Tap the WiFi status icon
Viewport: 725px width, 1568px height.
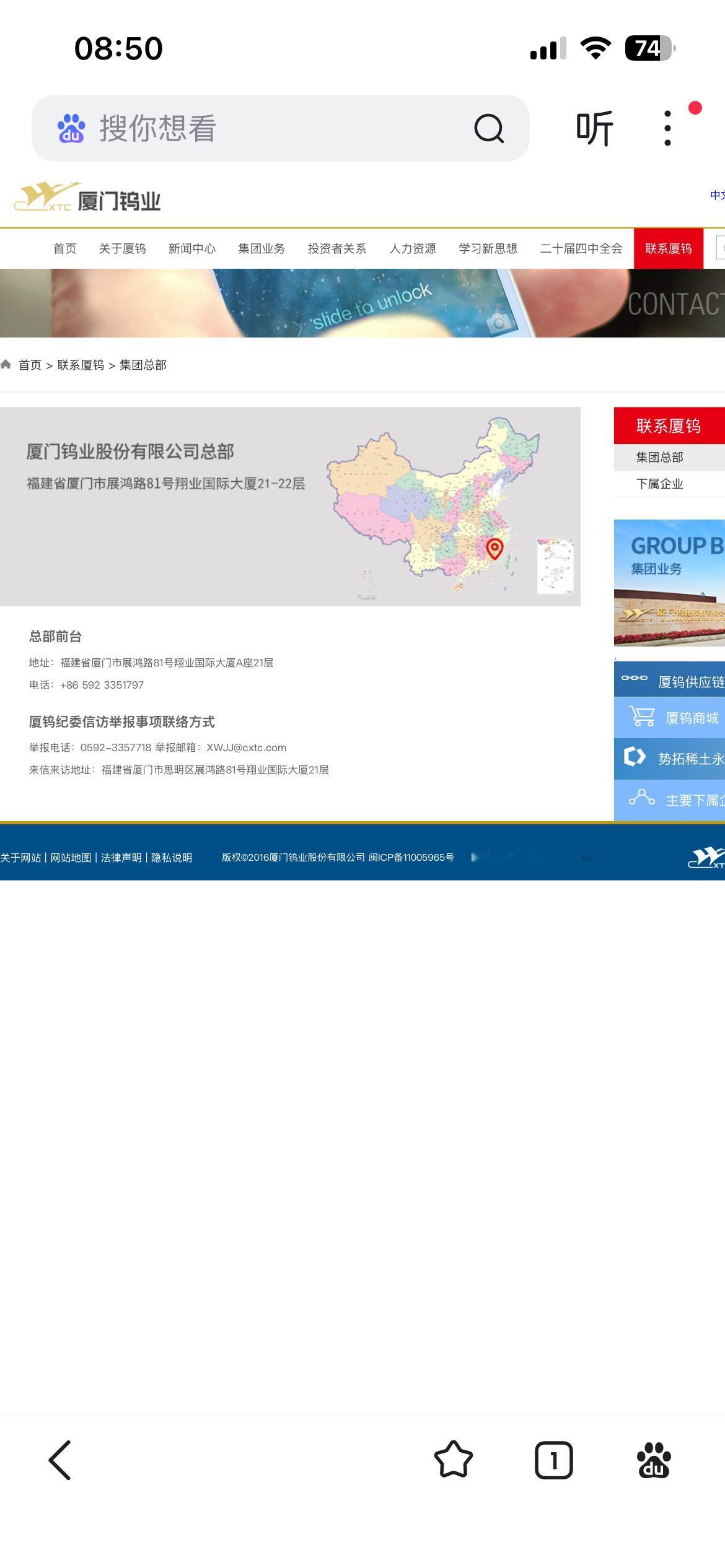click(595, 48)
